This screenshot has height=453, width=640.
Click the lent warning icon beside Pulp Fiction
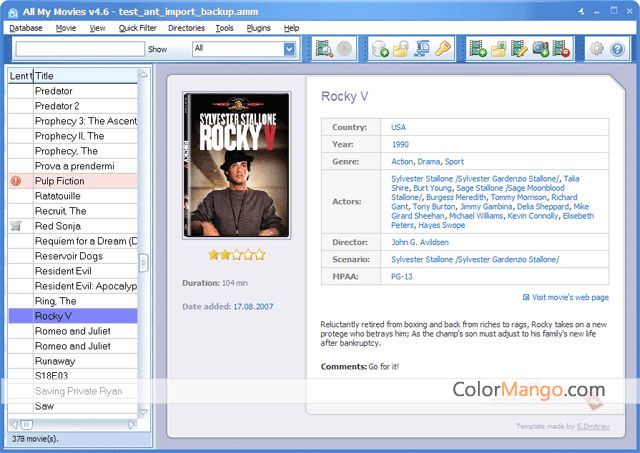15,181
